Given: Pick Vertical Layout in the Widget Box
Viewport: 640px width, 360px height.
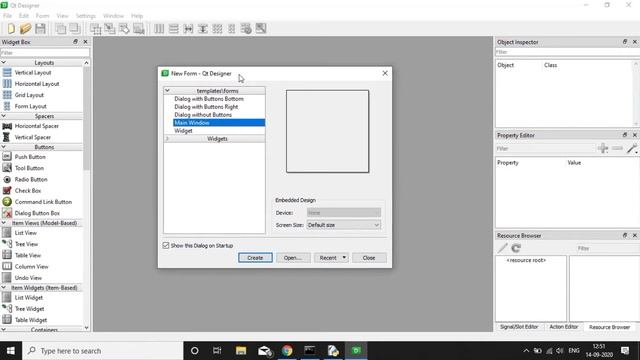Looking at the screenshot, I should pos(33,73).
